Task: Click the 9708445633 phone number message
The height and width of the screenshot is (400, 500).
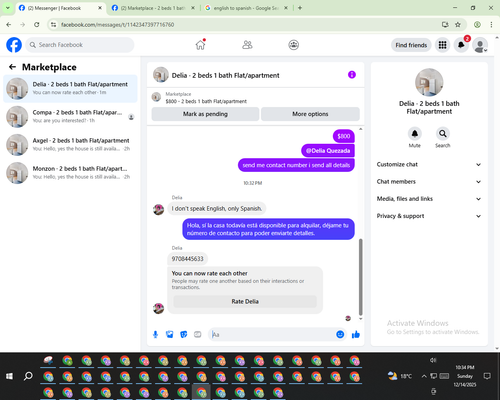Action: point(187,259)
